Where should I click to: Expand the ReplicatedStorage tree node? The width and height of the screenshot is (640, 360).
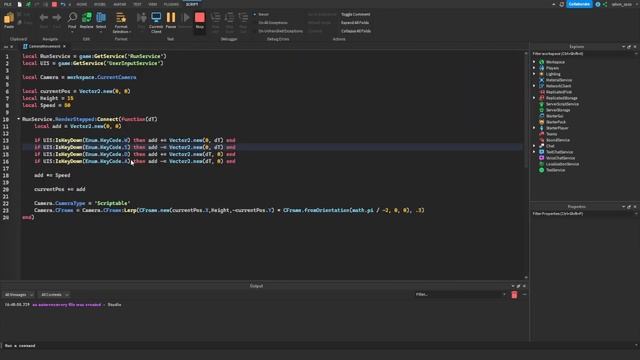click(x=534, y=98)
